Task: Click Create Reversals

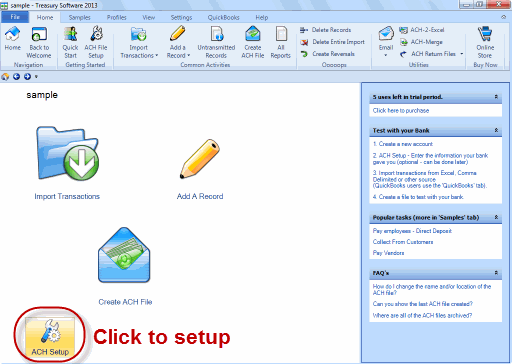Action: point(327,54)
